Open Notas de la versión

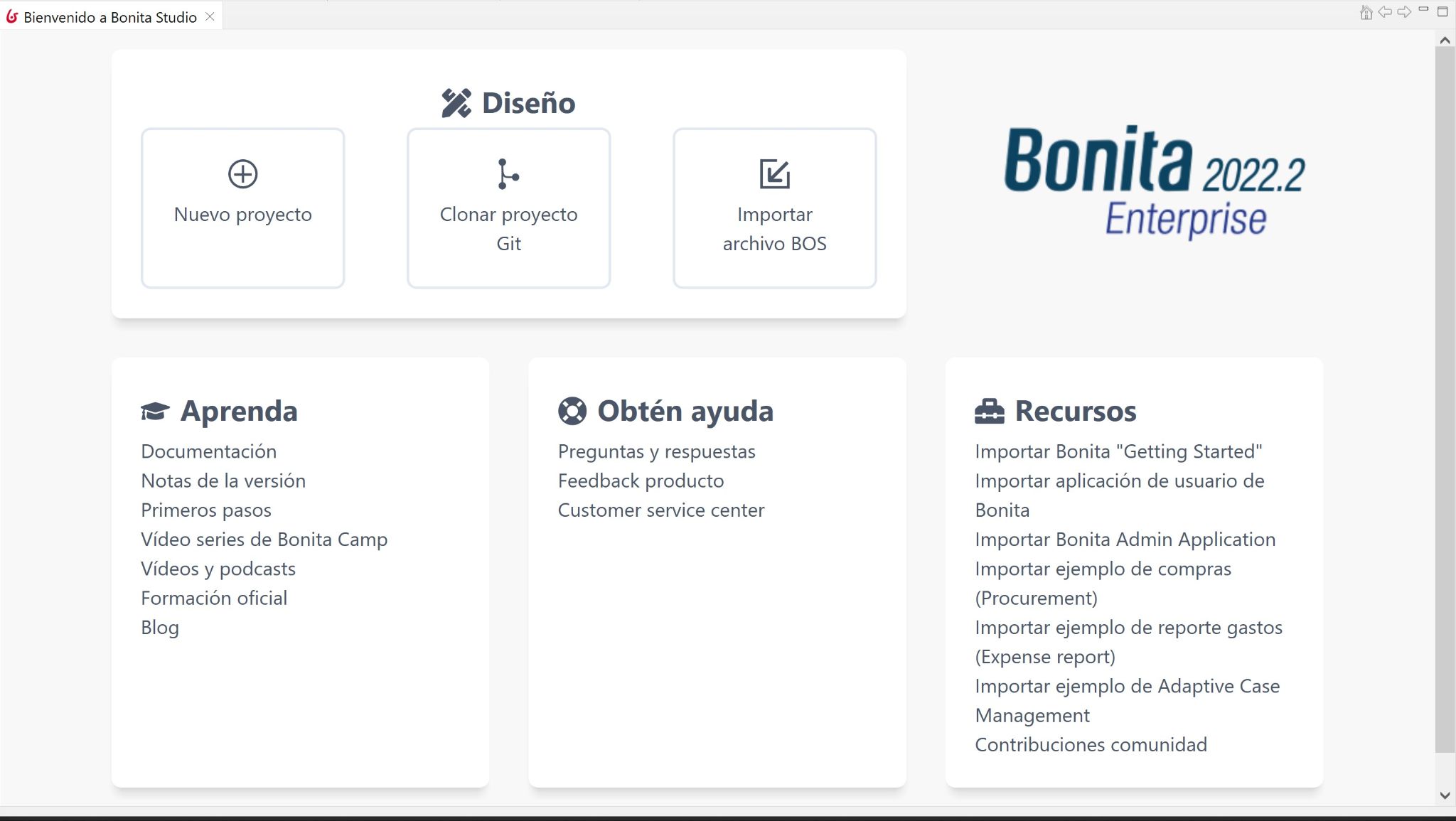coord(223,481)
